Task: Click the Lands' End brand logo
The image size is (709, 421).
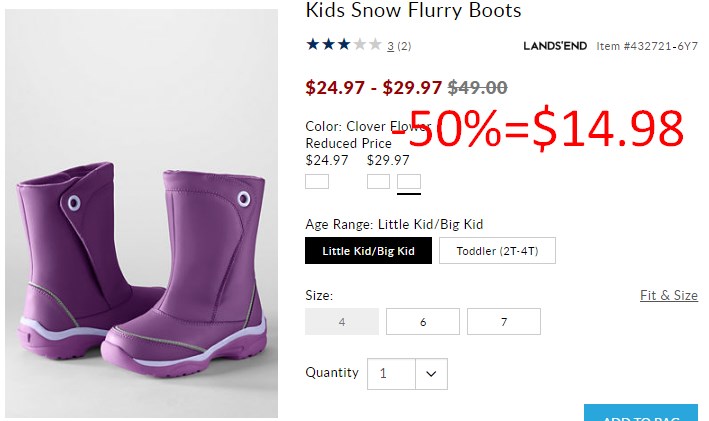Action: point(555,46)
